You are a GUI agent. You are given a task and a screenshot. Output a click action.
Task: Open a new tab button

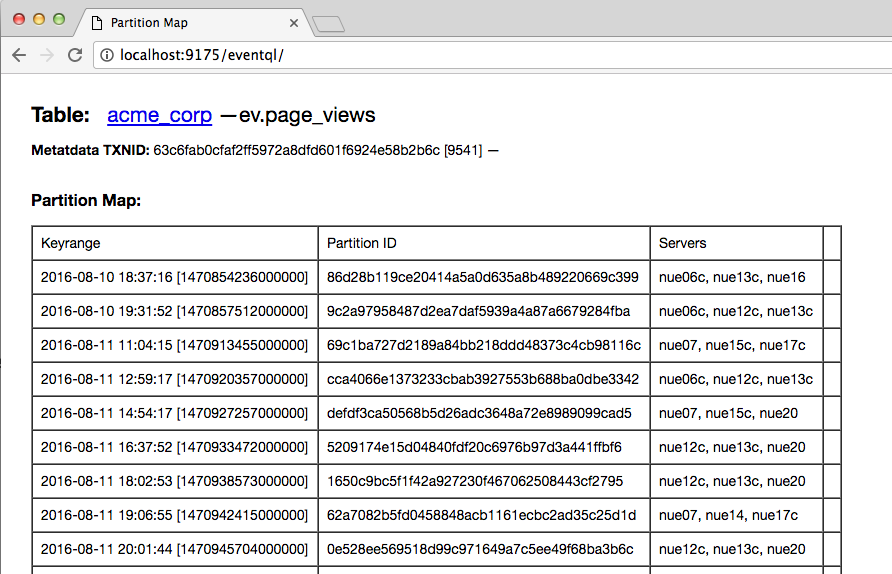tap(328, 24)
